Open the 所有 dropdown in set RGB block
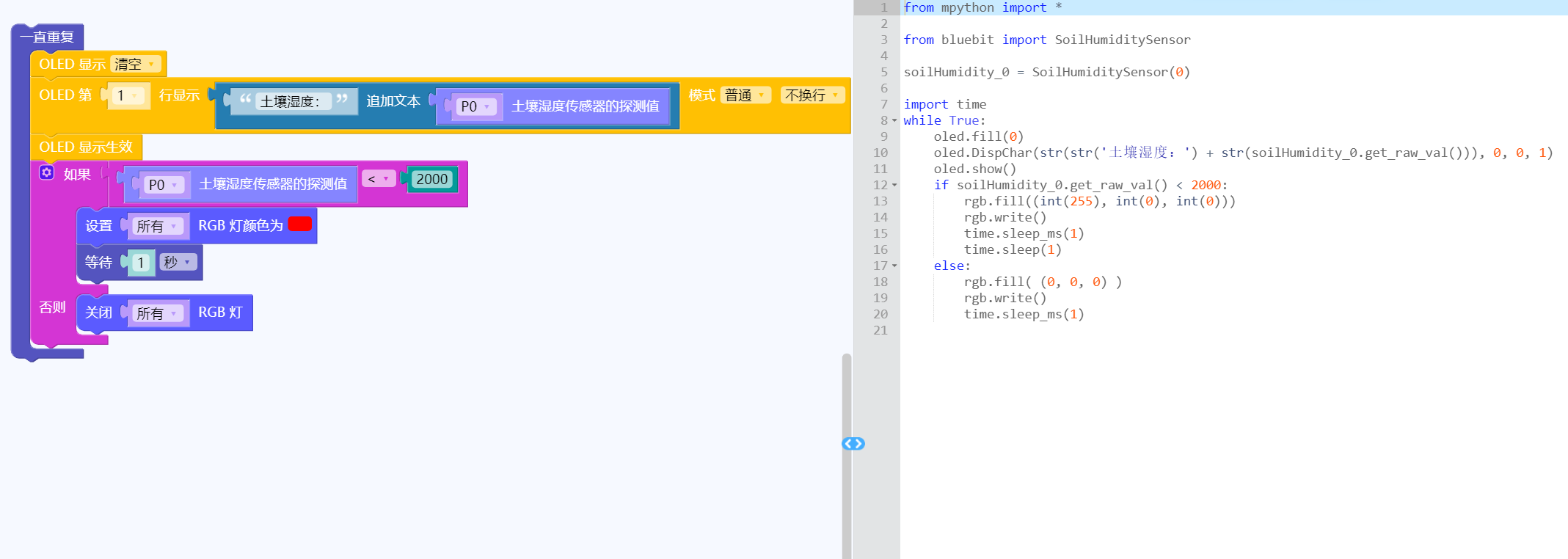1568x559 pixels. tap(156, 227)
